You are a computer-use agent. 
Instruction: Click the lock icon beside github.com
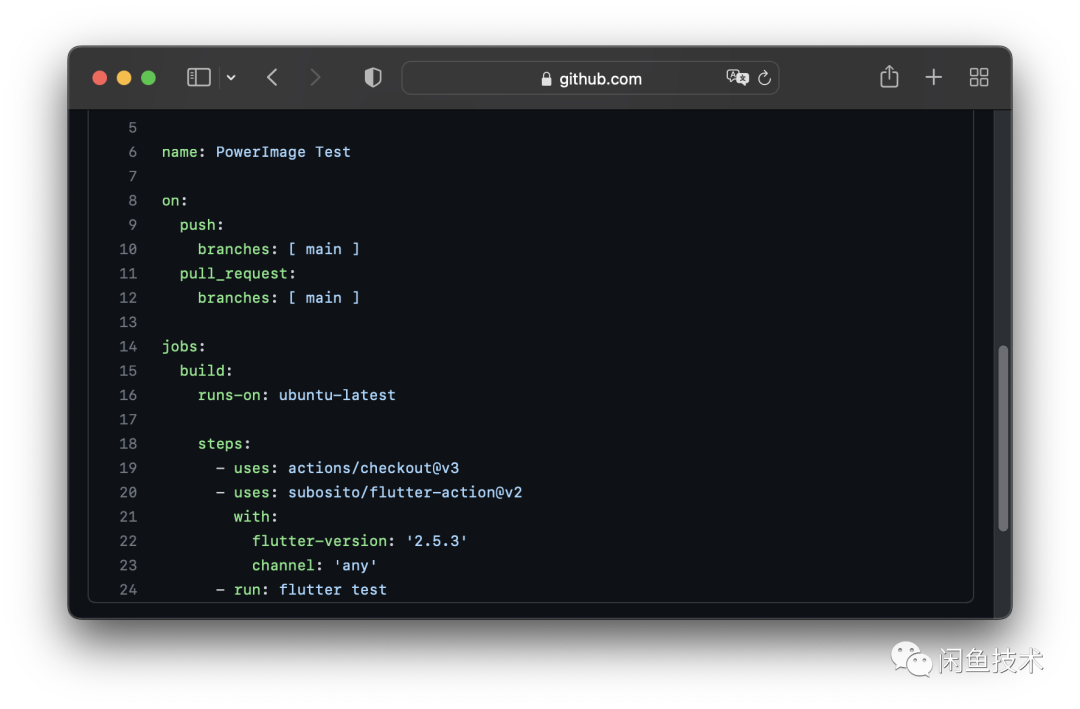click(546, 79)
